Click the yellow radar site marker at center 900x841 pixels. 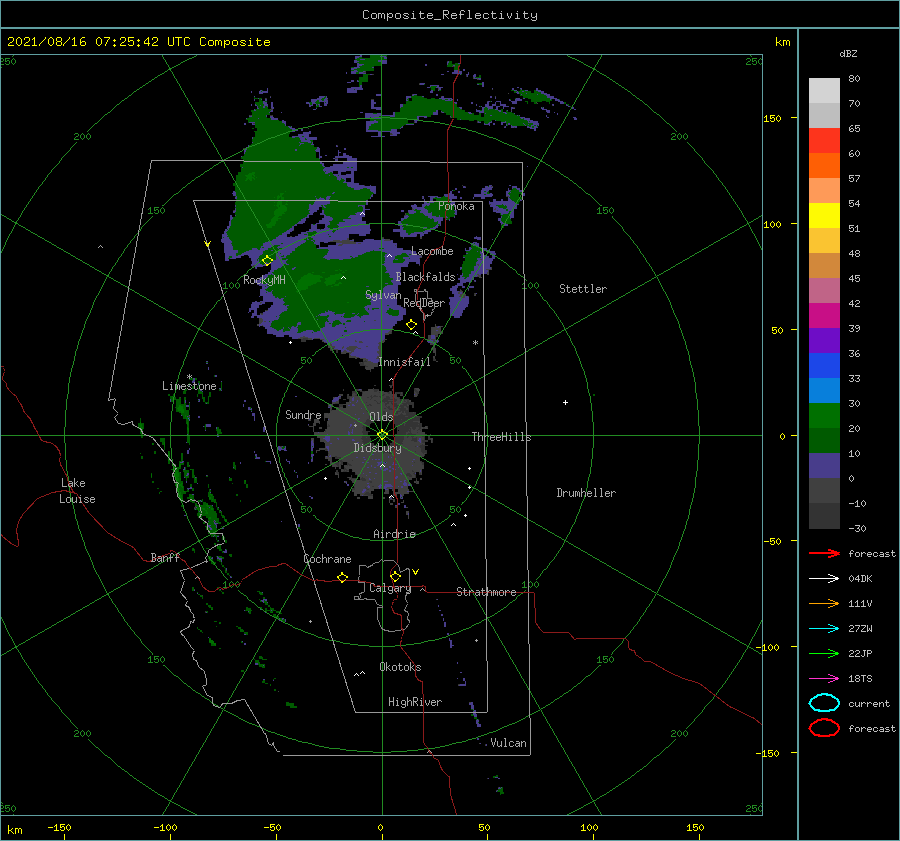(x=382, y=435)
